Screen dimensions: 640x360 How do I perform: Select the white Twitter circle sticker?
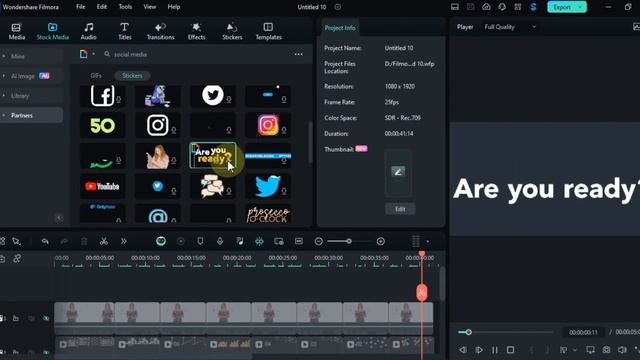point(213,96)
